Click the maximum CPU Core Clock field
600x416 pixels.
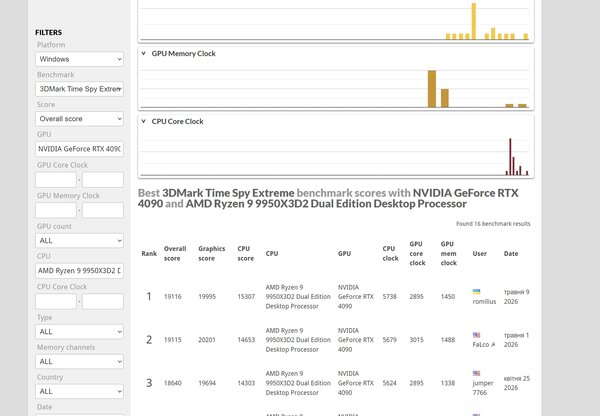coord(103,301)
